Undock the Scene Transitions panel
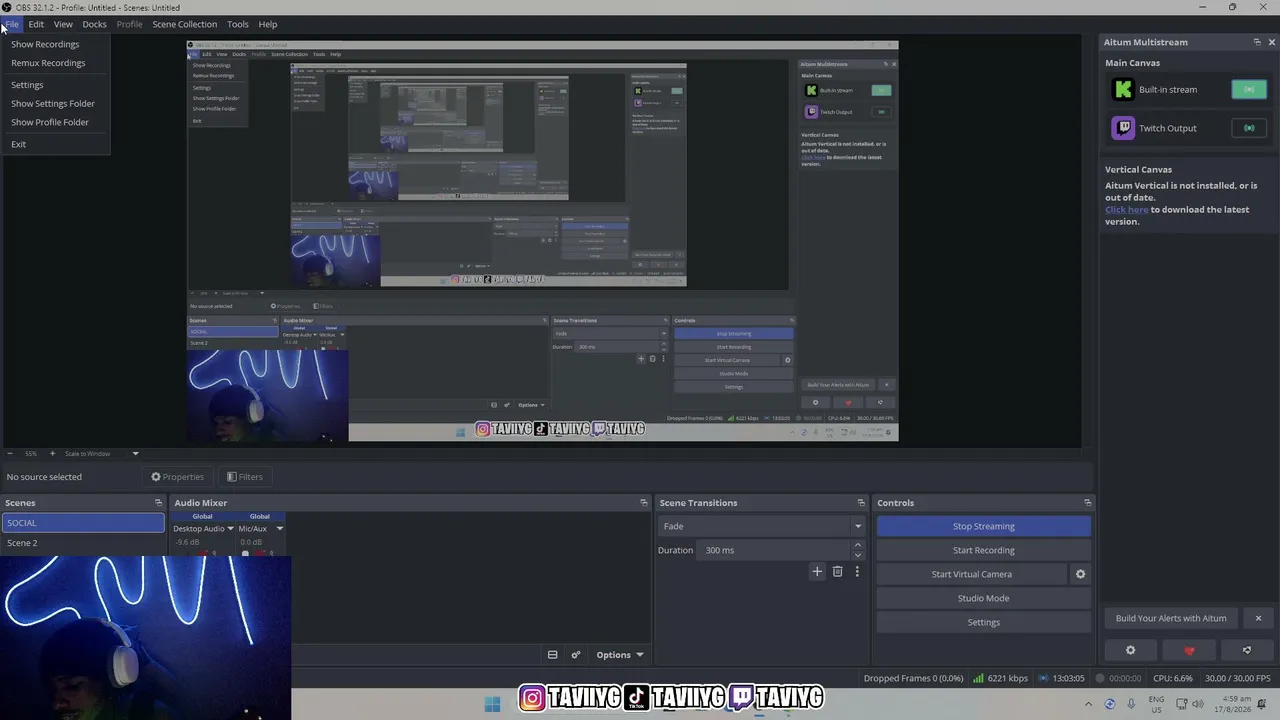 [x=861, y=503]
